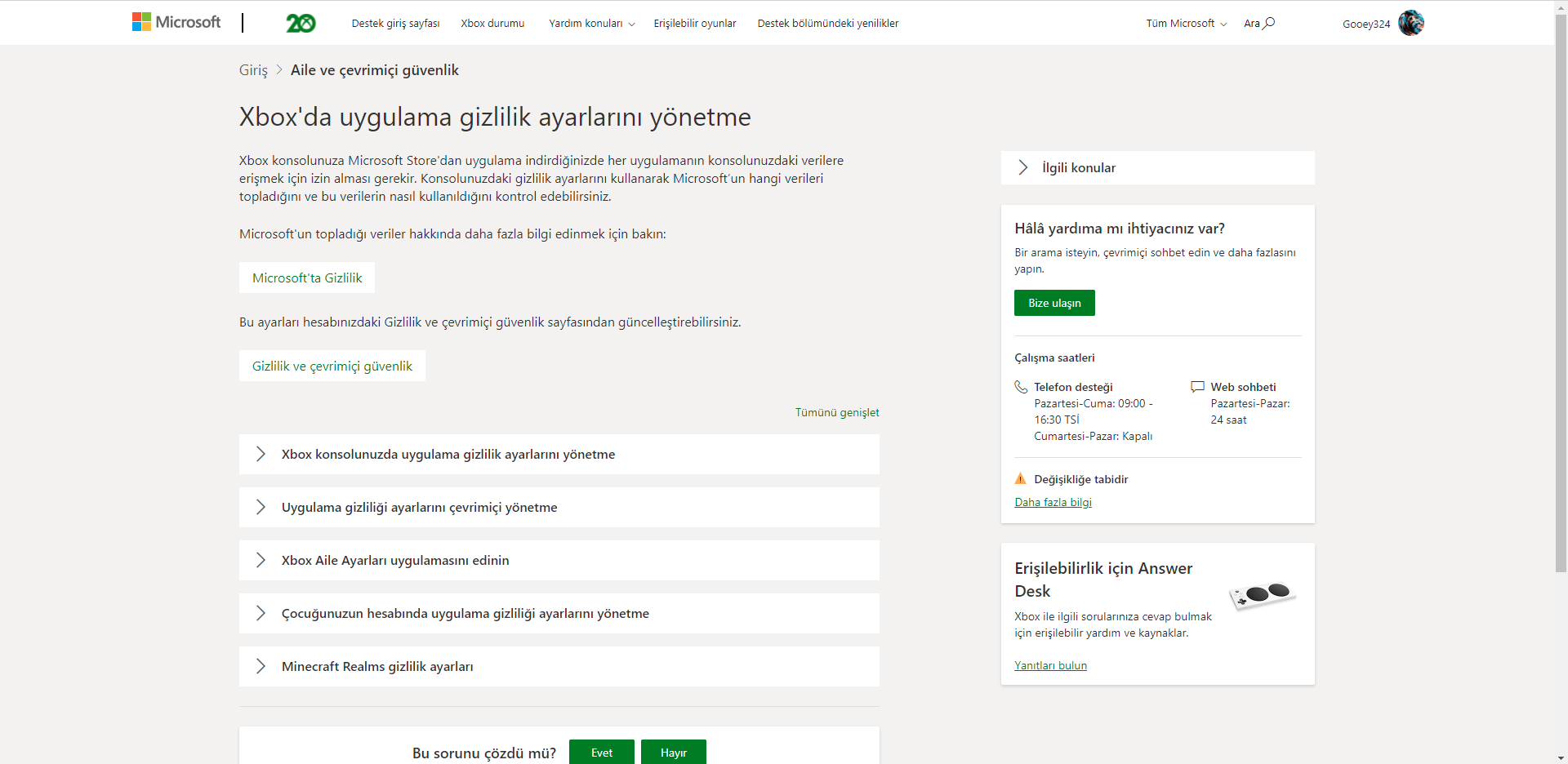The height and width of the screenshot is (764, 1568).
Task: Click the 'Çalışma saatleri' heading
Action: [1054, 358]
